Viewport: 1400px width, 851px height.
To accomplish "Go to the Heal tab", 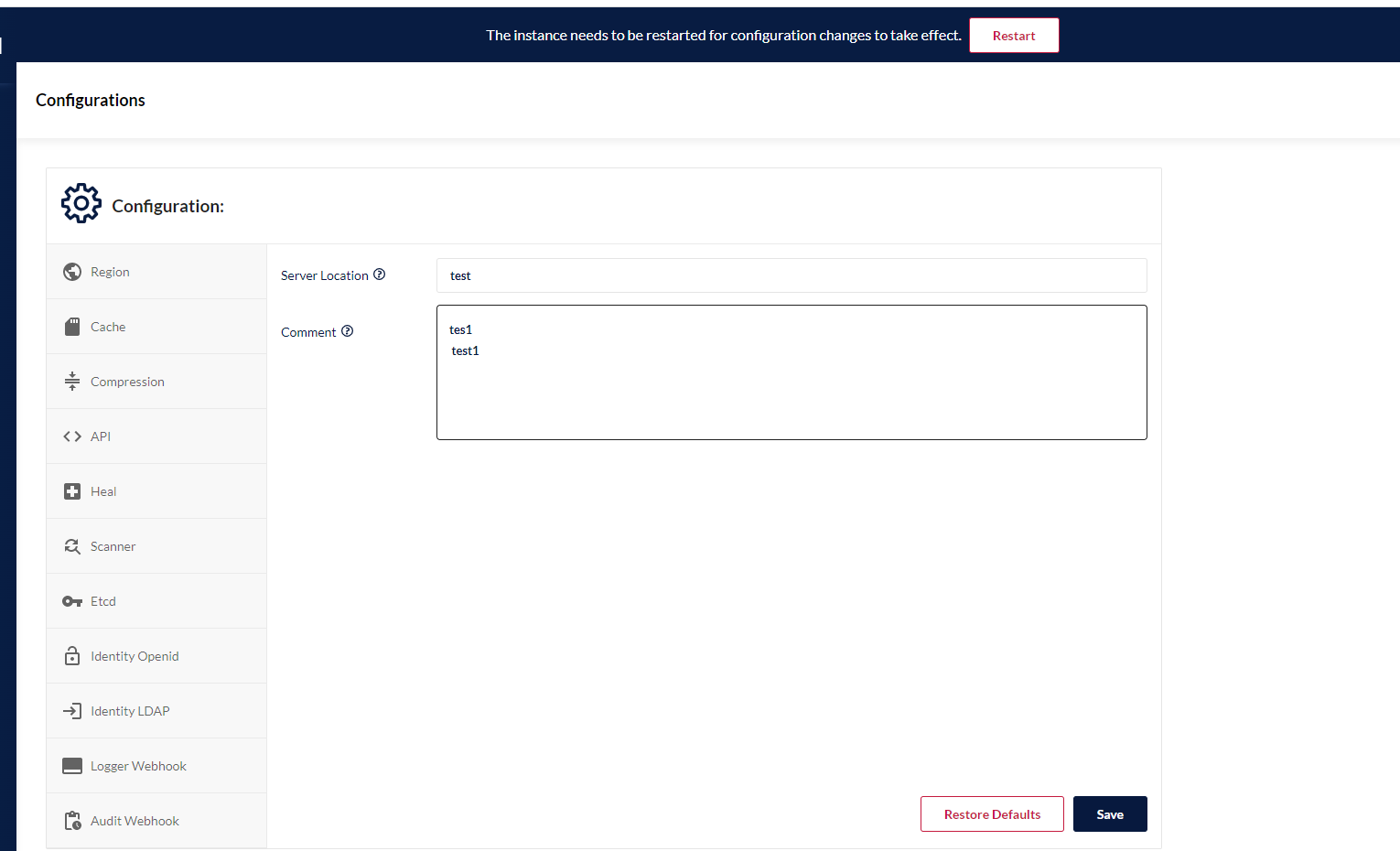I will tap(156, 491).
